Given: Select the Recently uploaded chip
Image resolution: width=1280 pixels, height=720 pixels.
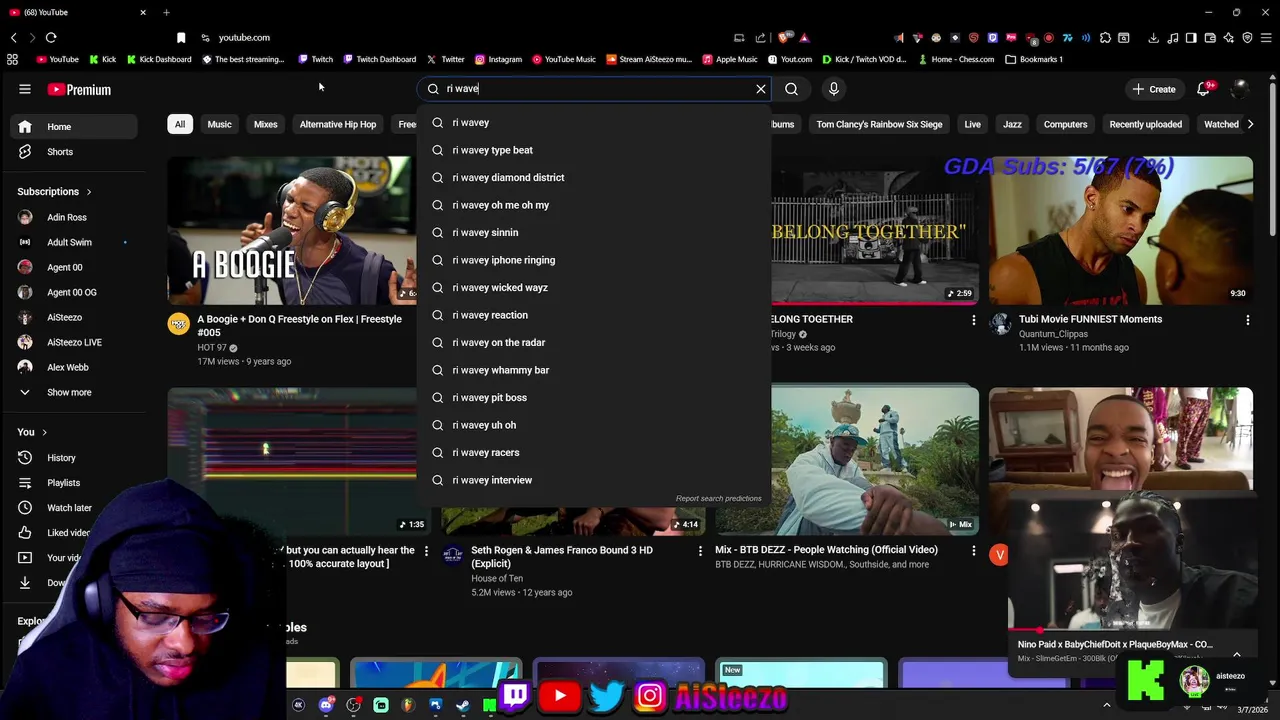Looking at the screenshot, I should (x=1145, y=124).
